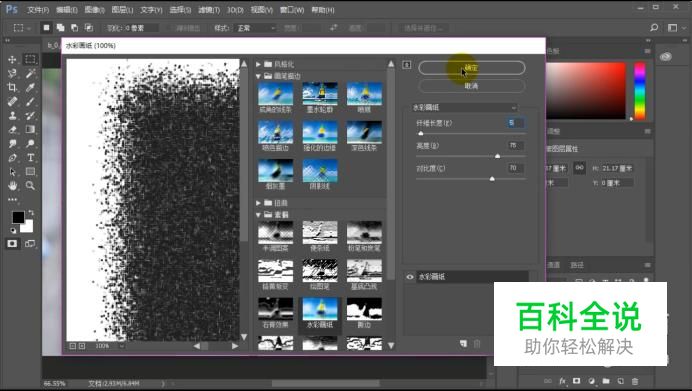Select the Zoom tool in the toolbox

click(30, 186)
